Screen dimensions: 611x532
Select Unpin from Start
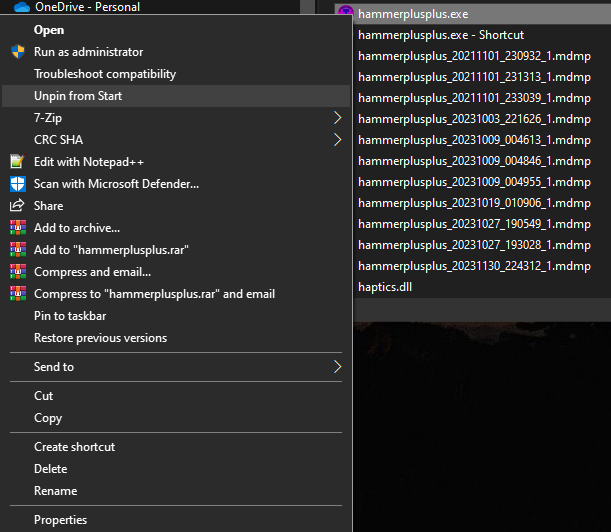point(176,96)
